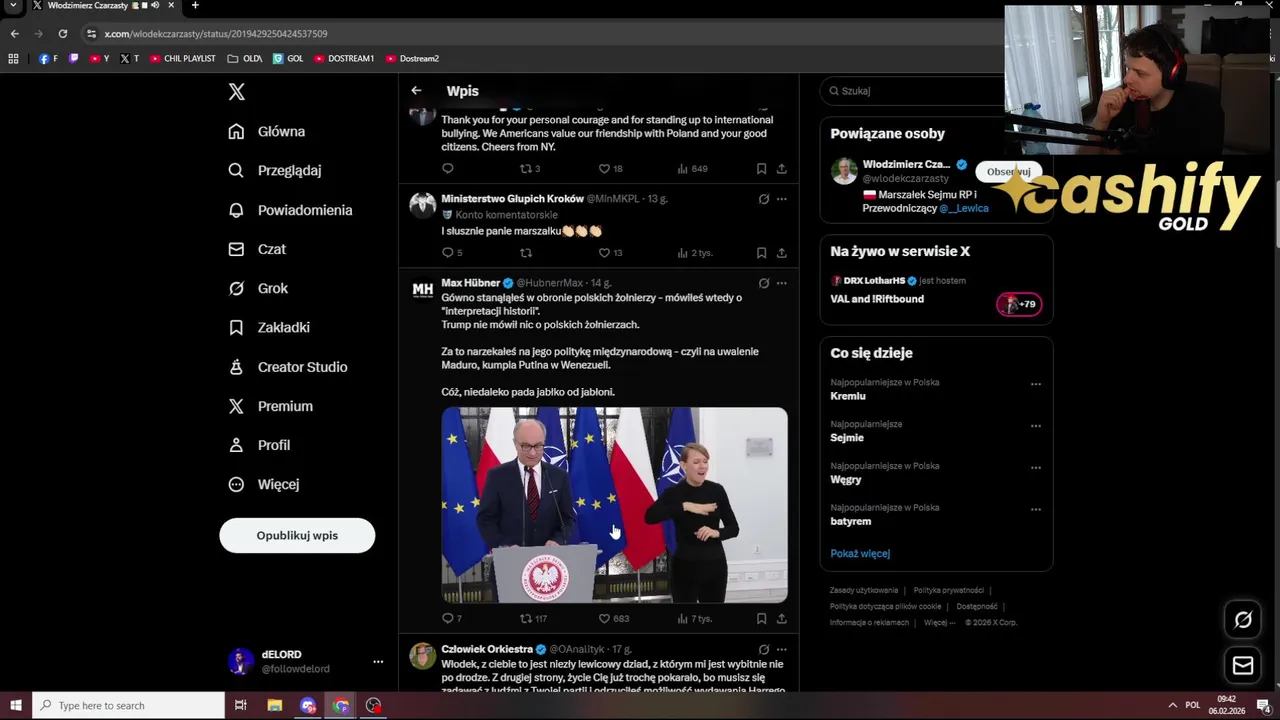Image resolution: width=1280 pixels, height=720 pixels.
Task: Open Człowiek Orkiestra profile name
Action: pos(487,649)
